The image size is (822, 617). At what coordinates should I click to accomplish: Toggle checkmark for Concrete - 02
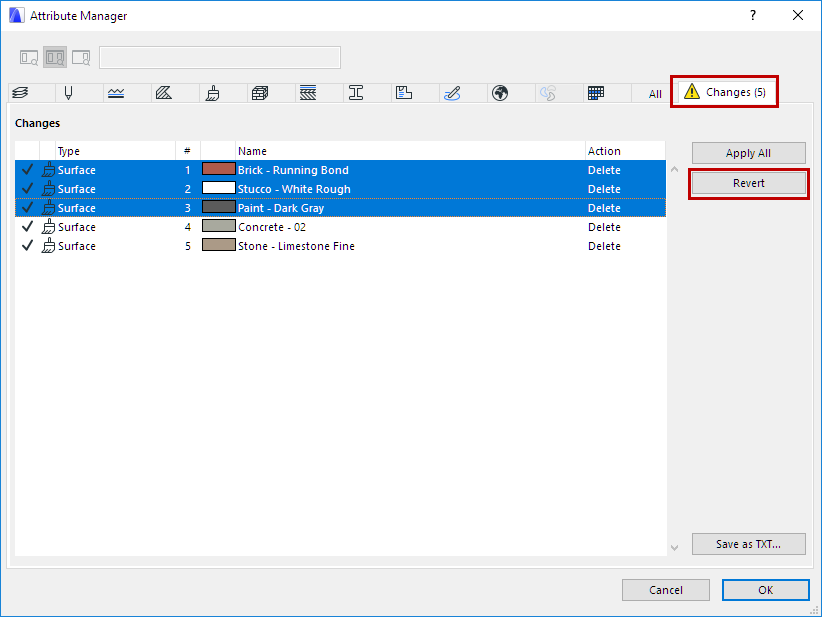click(27, 226)
